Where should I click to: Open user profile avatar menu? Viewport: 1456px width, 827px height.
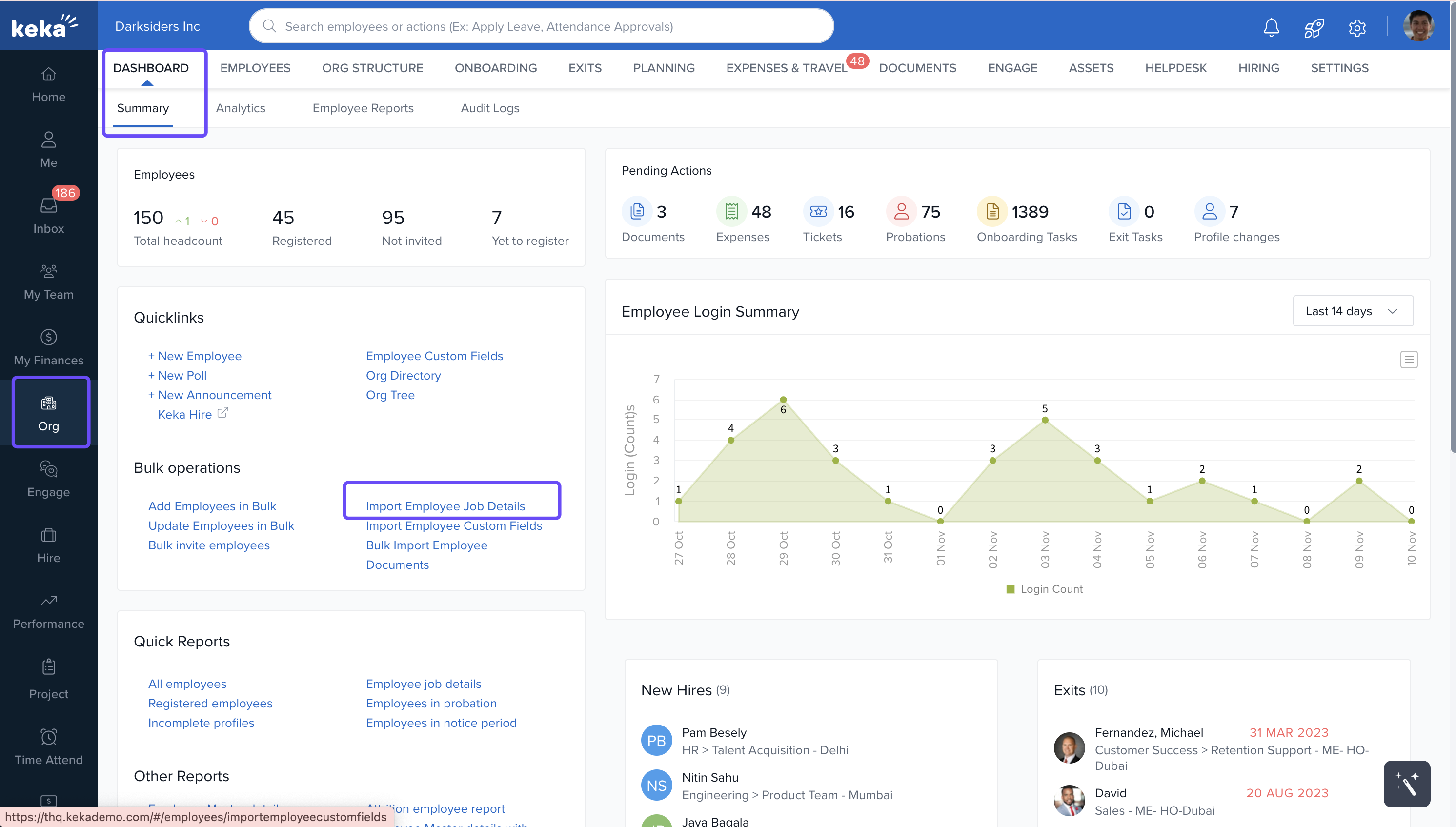[1418, 26]
